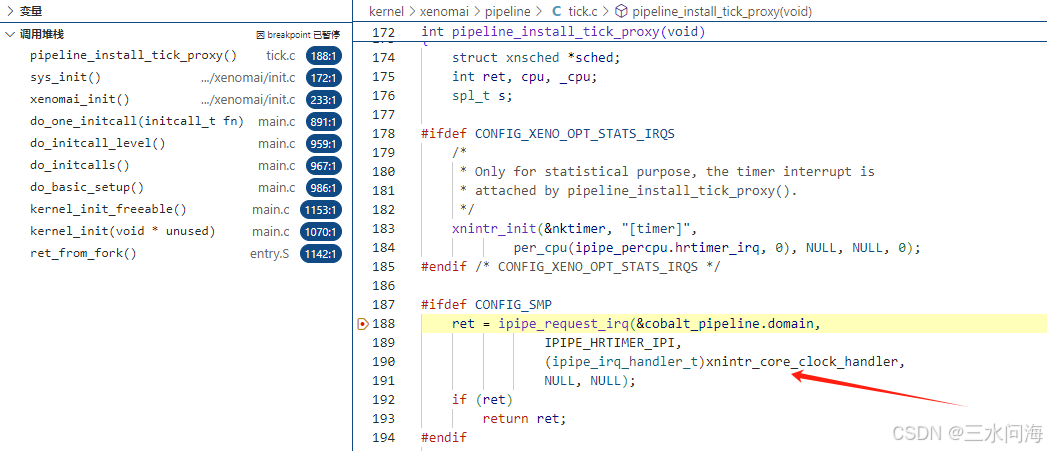
Task: Click the C file icon in breadcrumb
Action: click(556, 11)
